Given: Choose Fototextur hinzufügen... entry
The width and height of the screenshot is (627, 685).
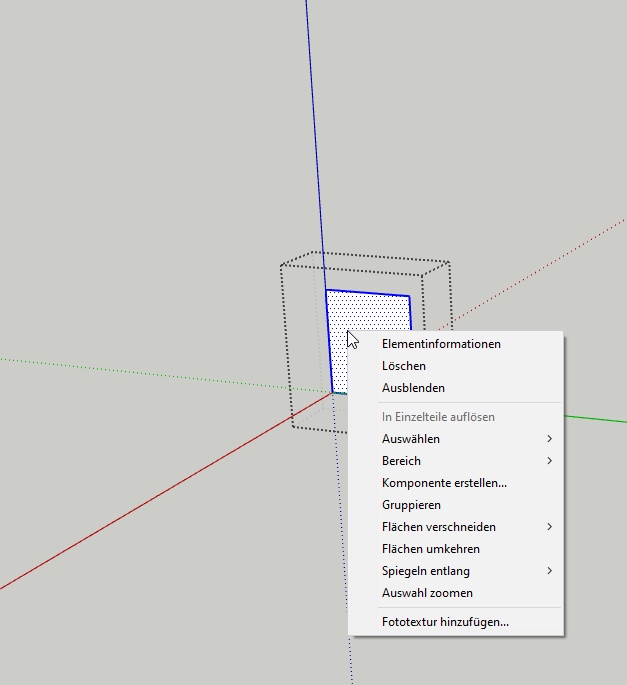Looking at the screenshot, I should (x=445, y=622).
